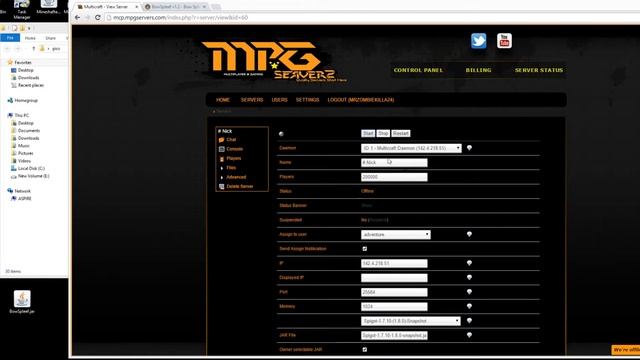Open the YouTube icon link
This screenshot has width=640, height=360.
pos(504,41)
